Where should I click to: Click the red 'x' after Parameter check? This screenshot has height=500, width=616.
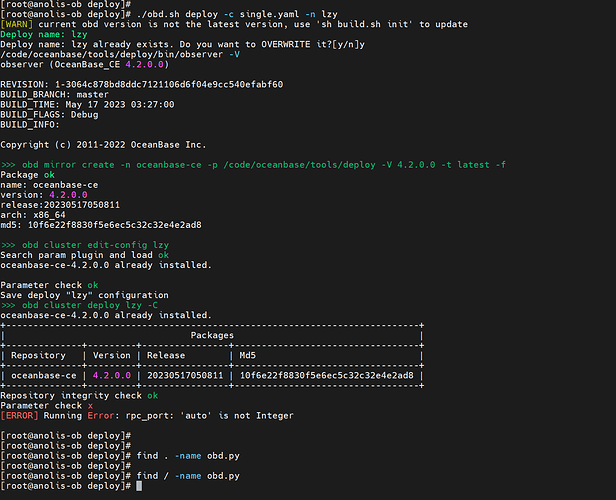pyautogui.click(x=90, y=406)
